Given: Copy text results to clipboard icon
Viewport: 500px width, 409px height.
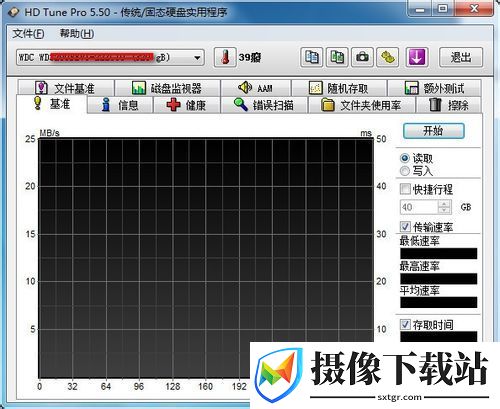Looking at the screenshot, I should pyautogui.click(x=312, y=57).
